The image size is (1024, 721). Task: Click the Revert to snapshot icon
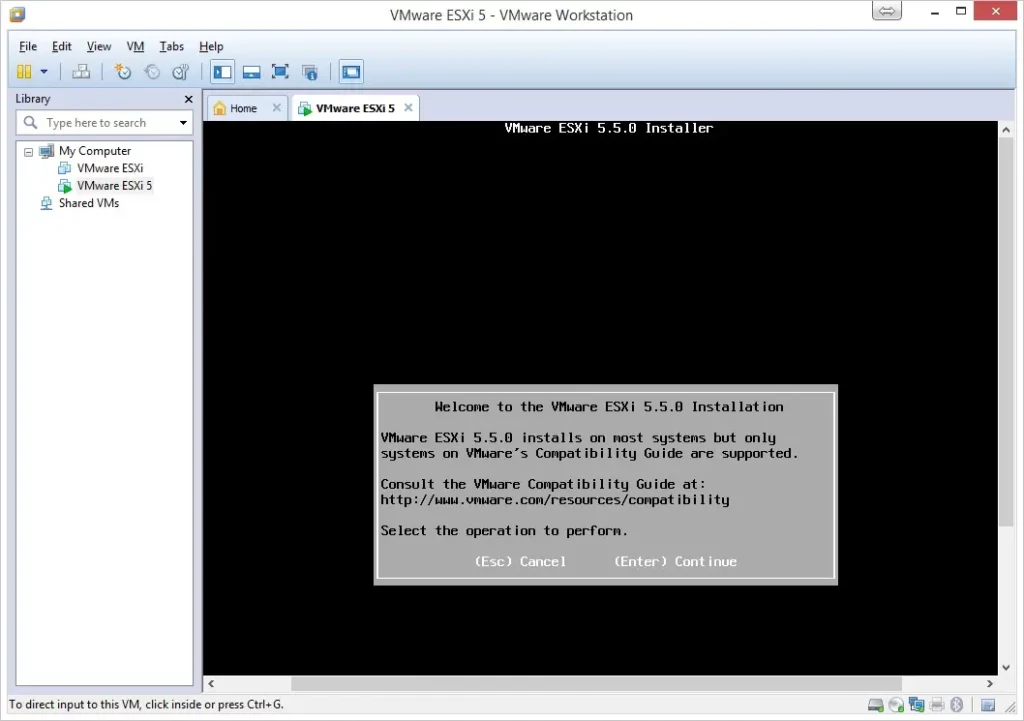pos(152,72)
